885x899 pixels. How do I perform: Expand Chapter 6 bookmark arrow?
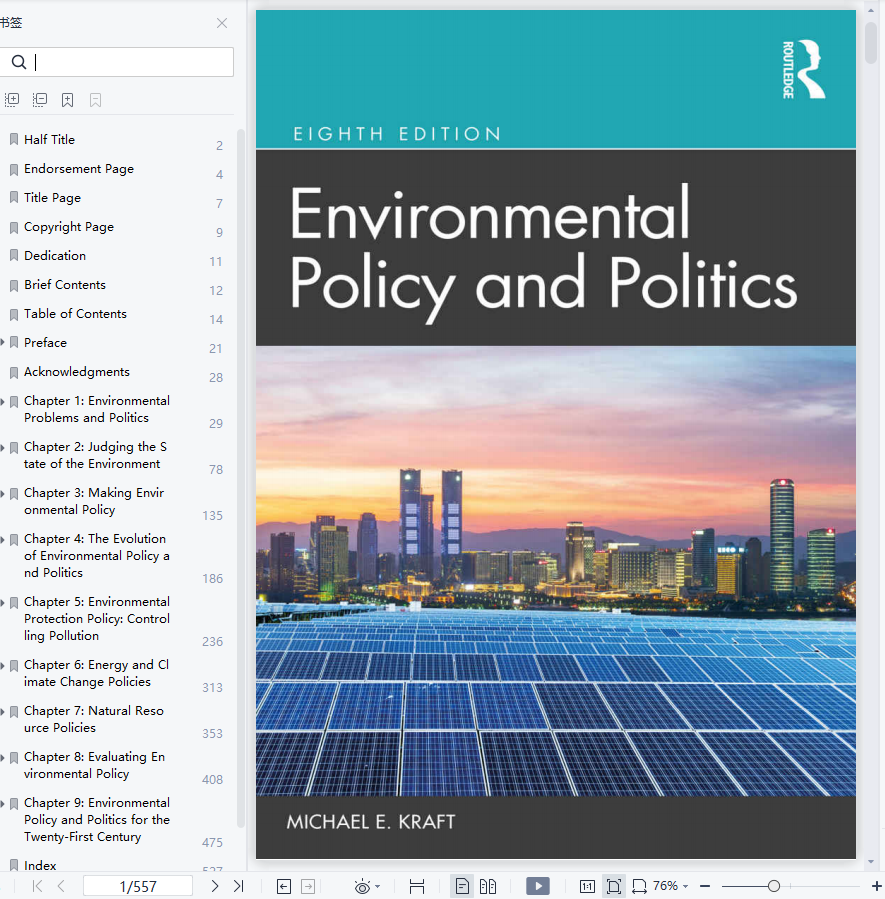click(x=3, y=666)
